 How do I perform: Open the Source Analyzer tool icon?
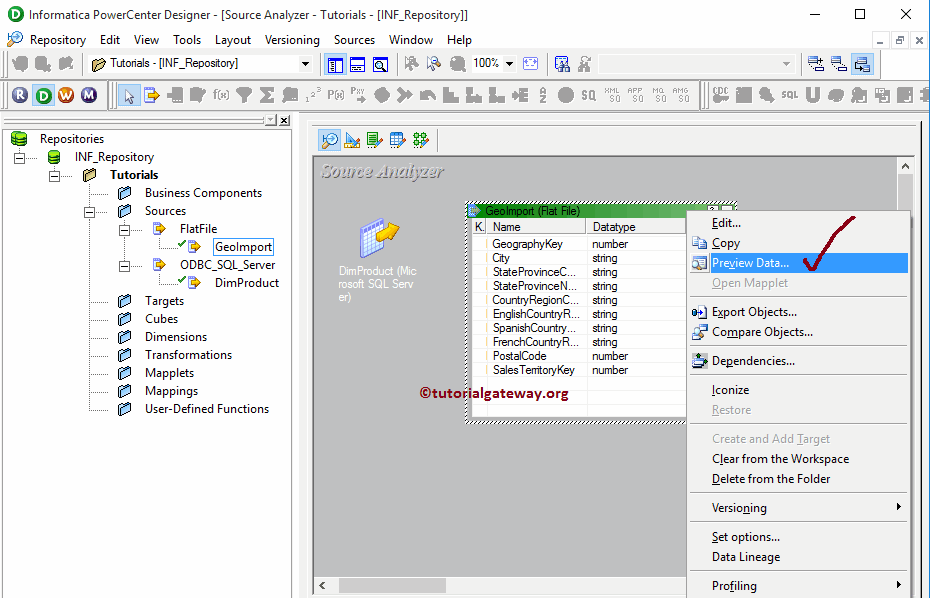click(330, 140)
